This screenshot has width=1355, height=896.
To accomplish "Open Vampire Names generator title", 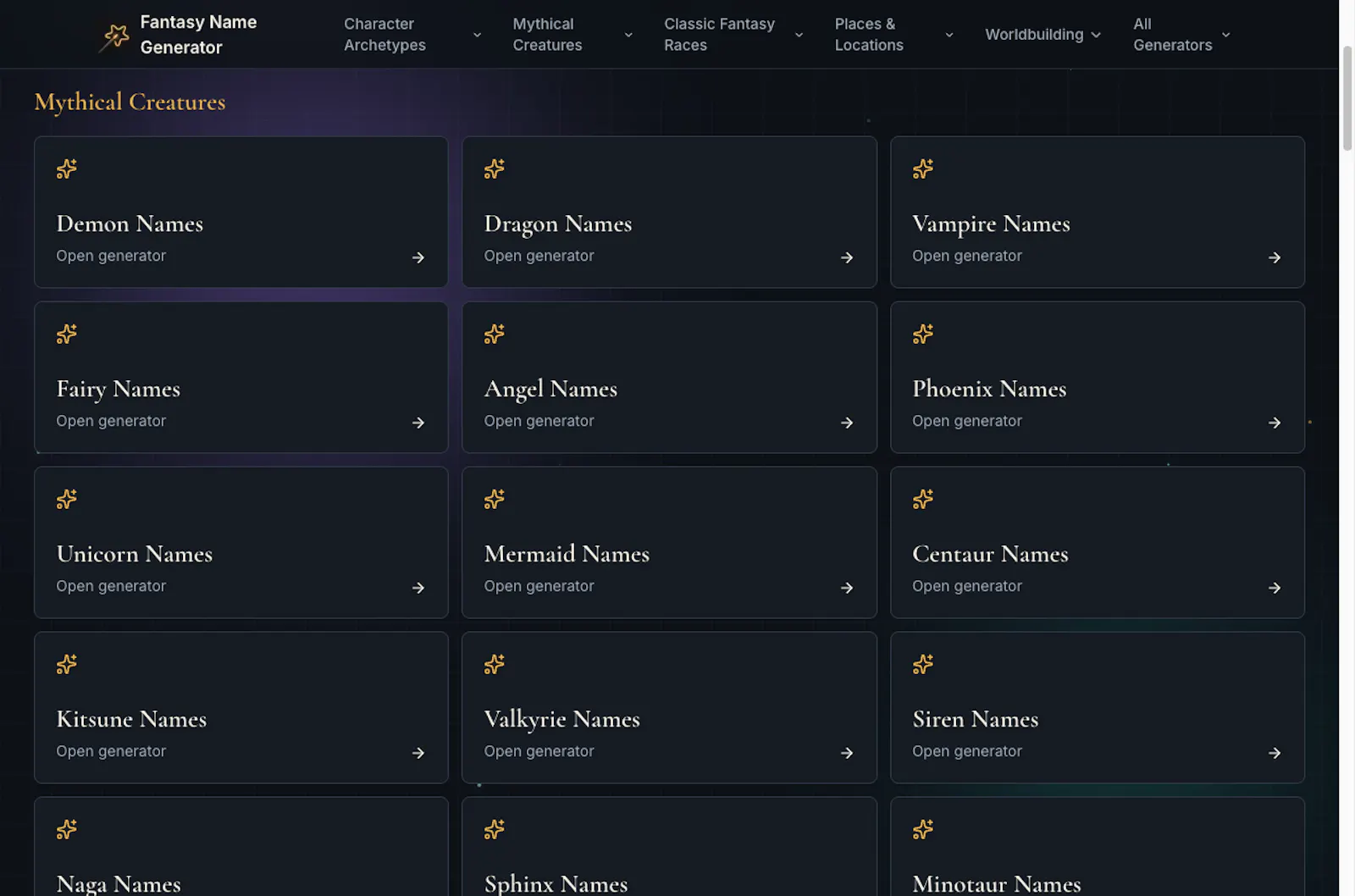I will (x=991, y=224).
